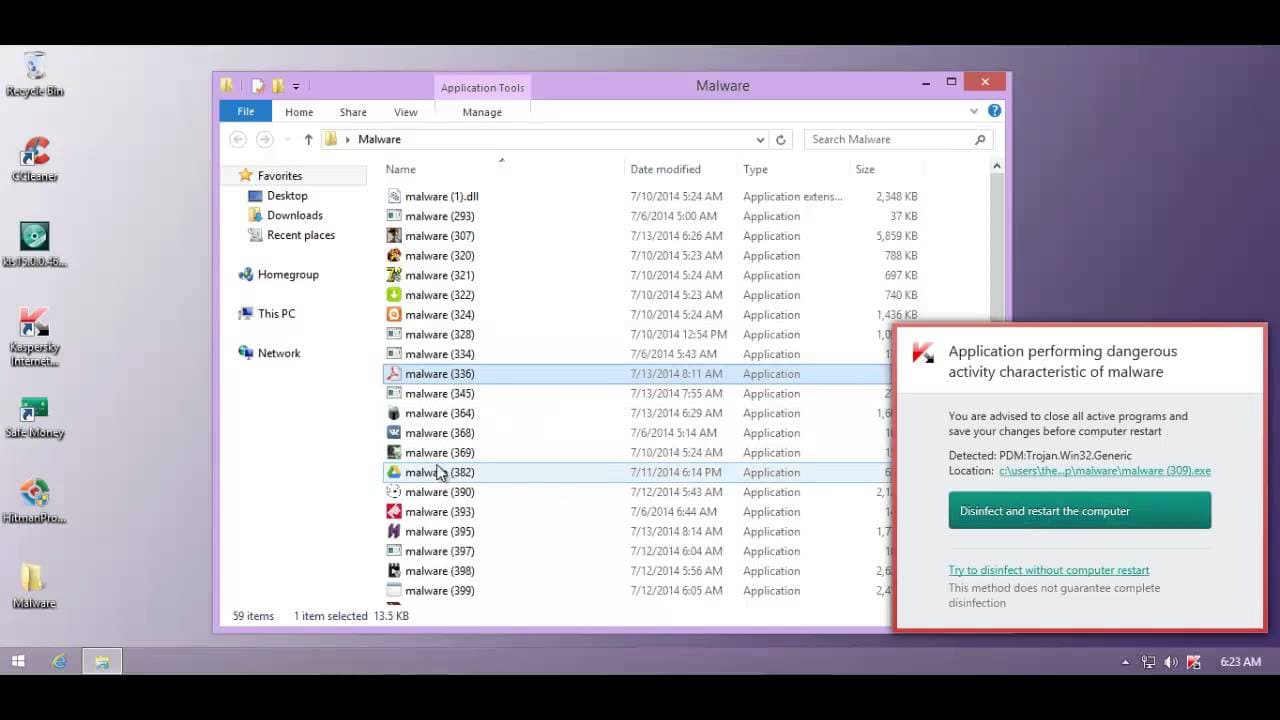
Task: Click the taskbar clock showing 6:23 AM
Action: 1240,662
